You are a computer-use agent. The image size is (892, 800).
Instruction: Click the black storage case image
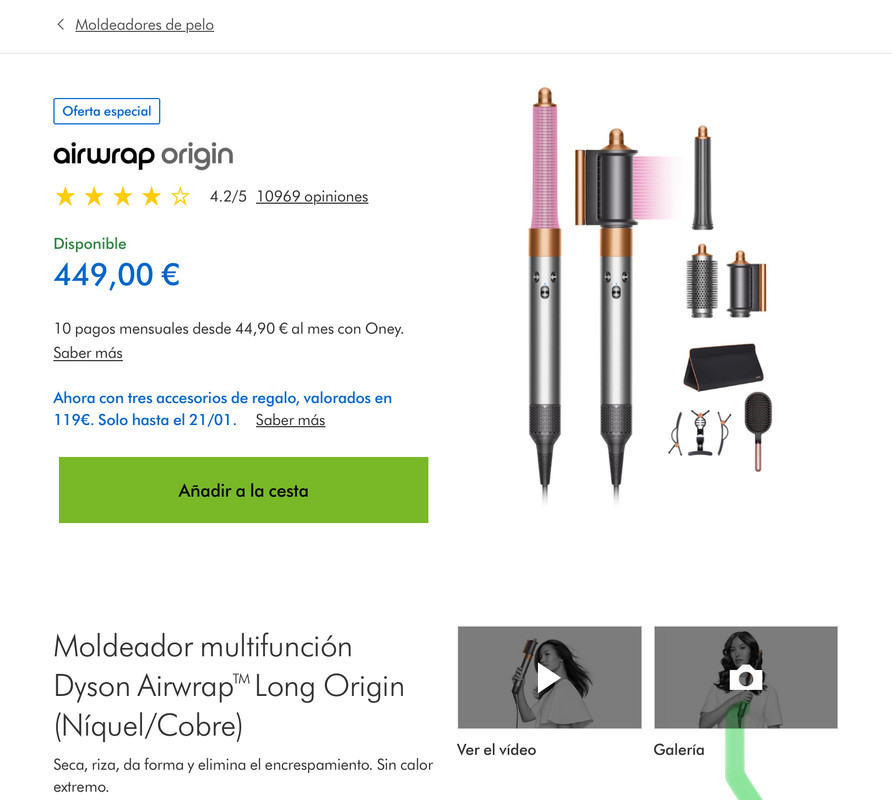coord(723,366)
